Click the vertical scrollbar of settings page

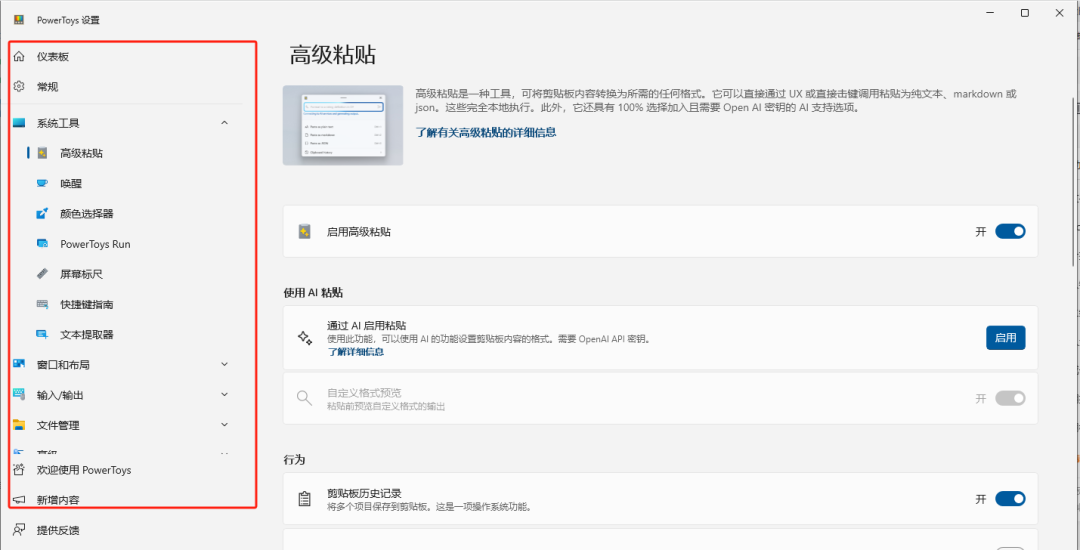(1072, 180)
